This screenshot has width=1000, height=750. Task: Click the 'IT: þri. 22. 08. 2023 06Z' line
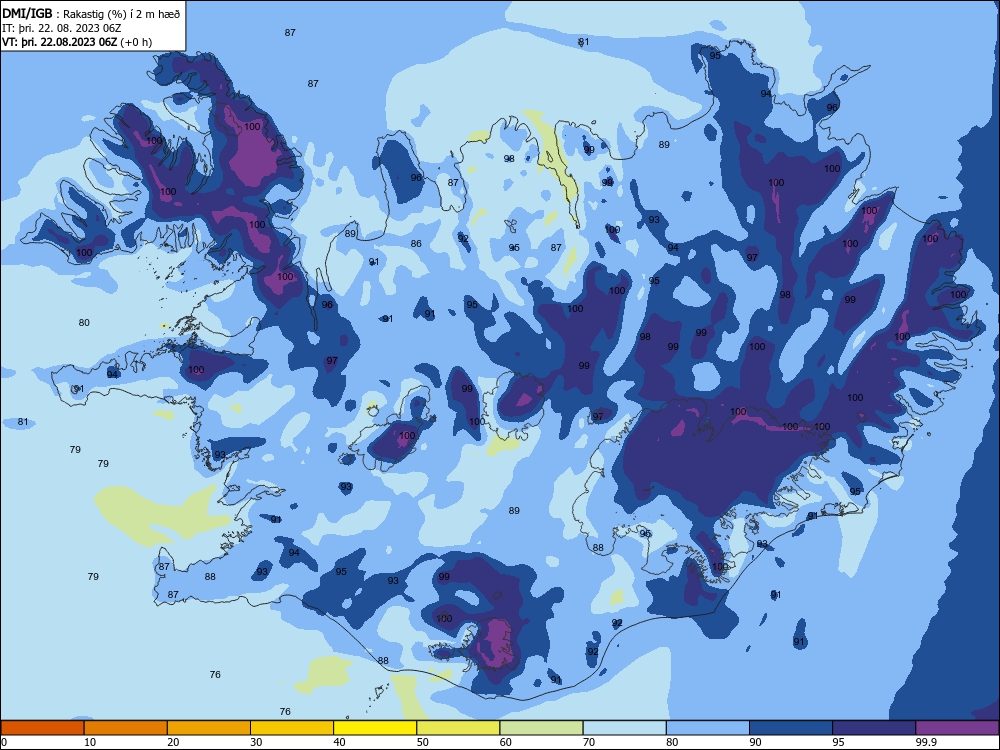coord(61,28)
